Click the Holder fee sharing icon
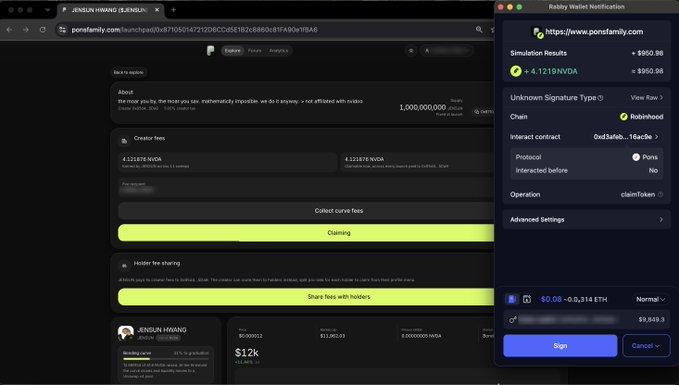The width and height of the screenshot is (679, 385). 124,265
